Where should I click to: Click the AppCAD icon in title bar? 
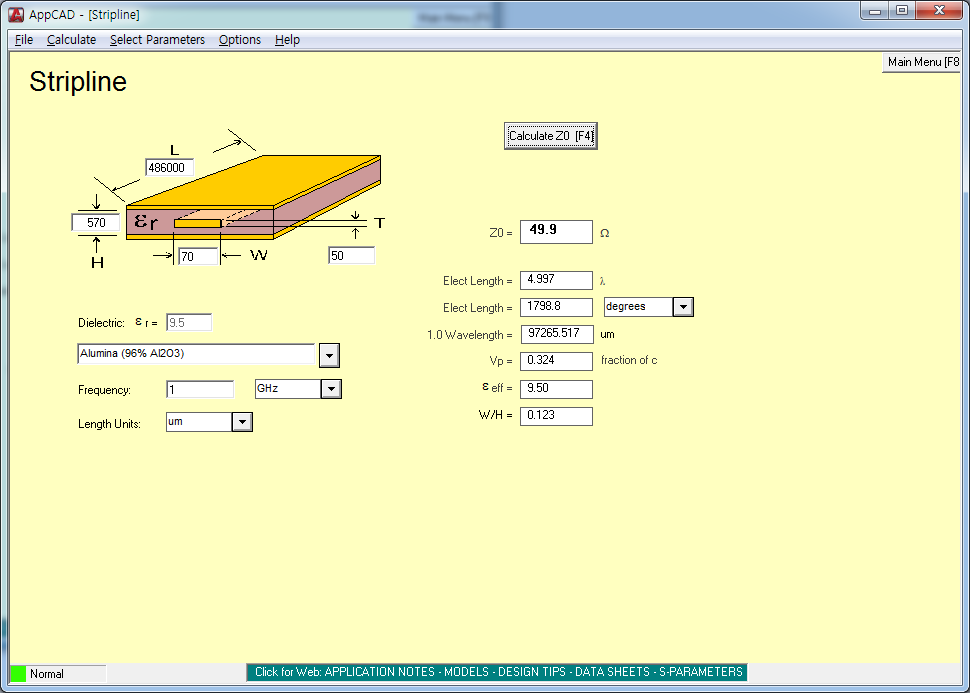[x=16, y=14]
